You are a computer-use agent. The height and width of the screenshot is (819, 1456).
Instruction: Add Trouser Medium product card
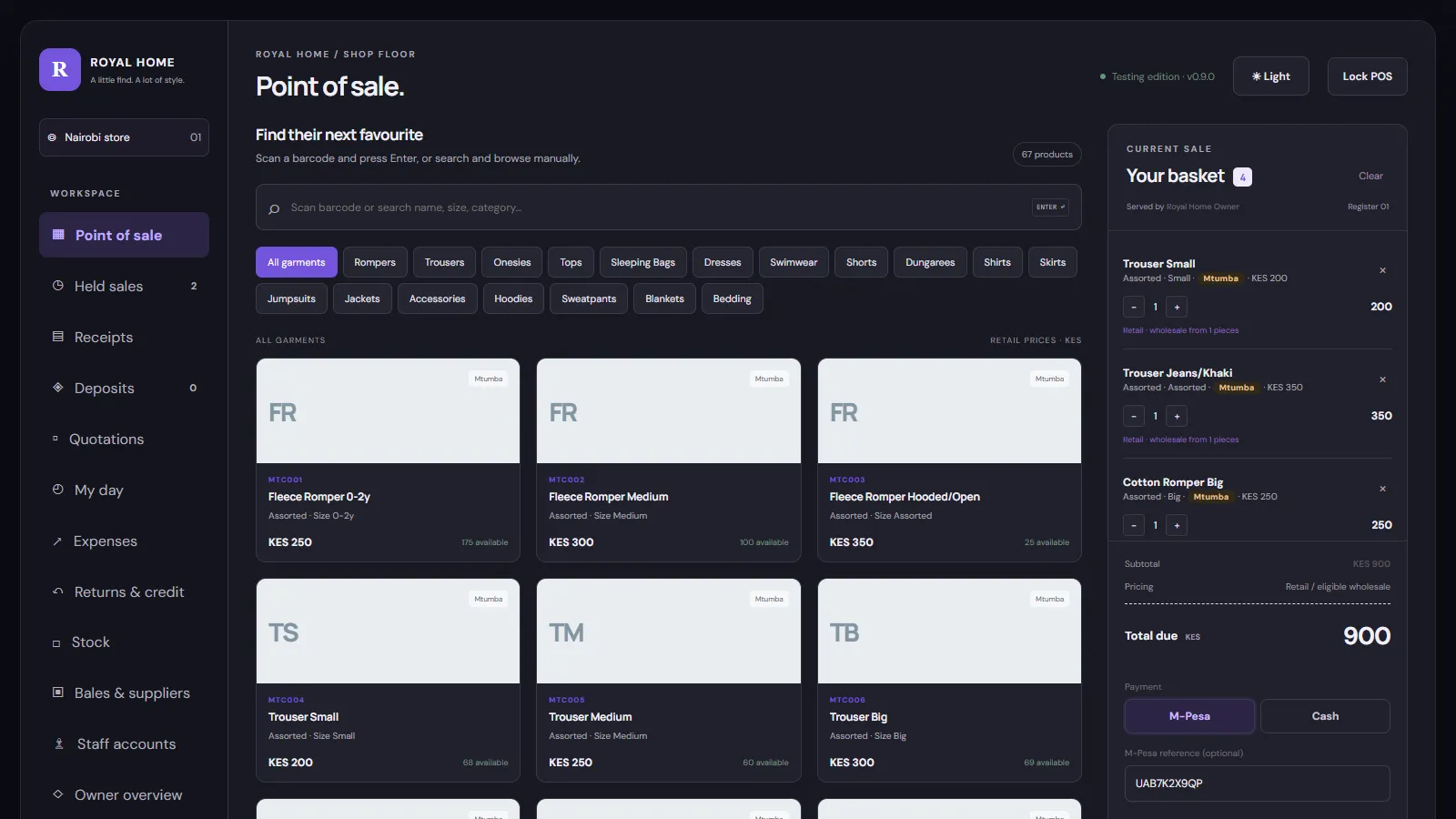coord(669,680)
